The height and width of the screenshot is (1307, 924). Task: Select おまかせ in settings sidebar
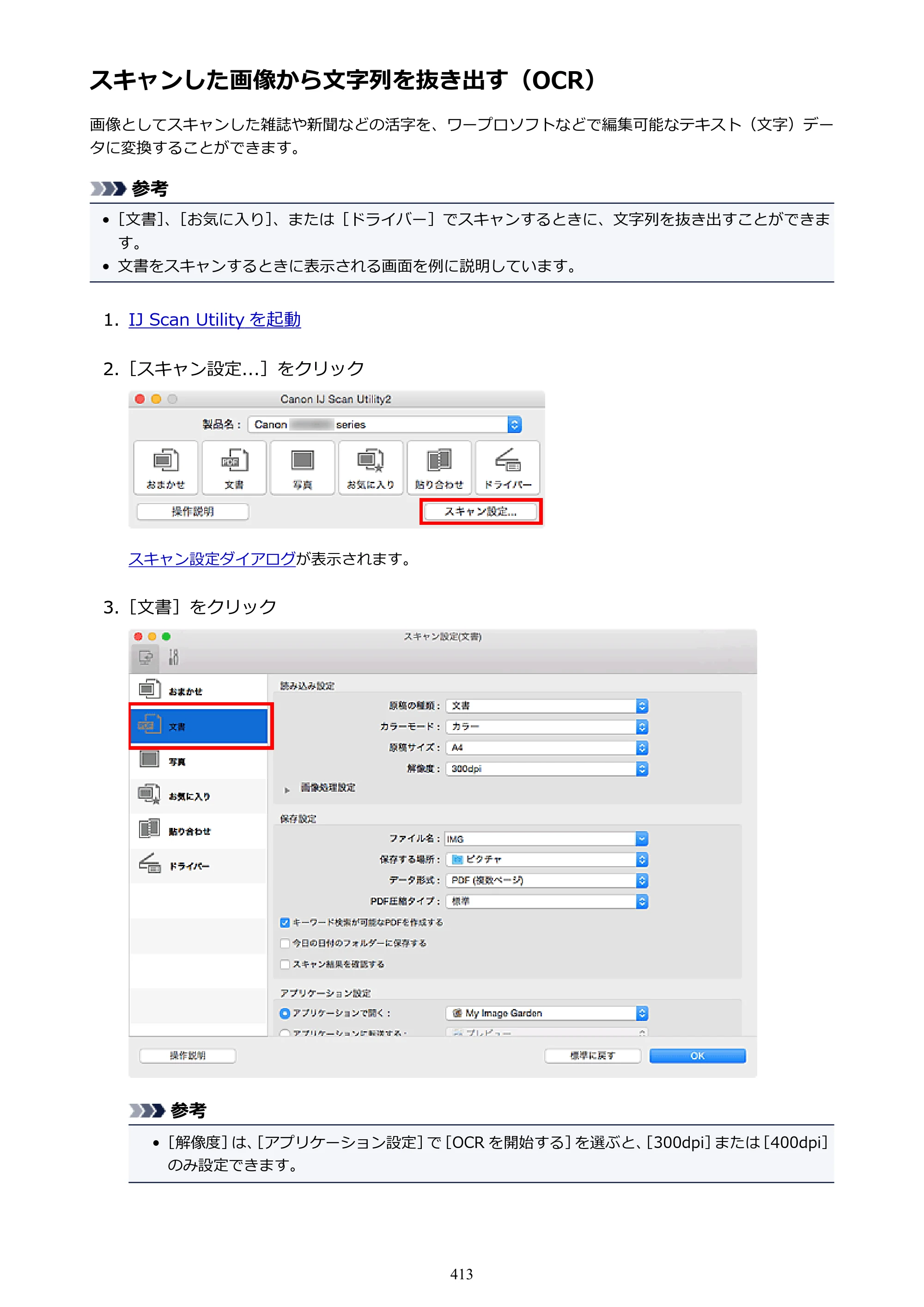click(198, 691)
